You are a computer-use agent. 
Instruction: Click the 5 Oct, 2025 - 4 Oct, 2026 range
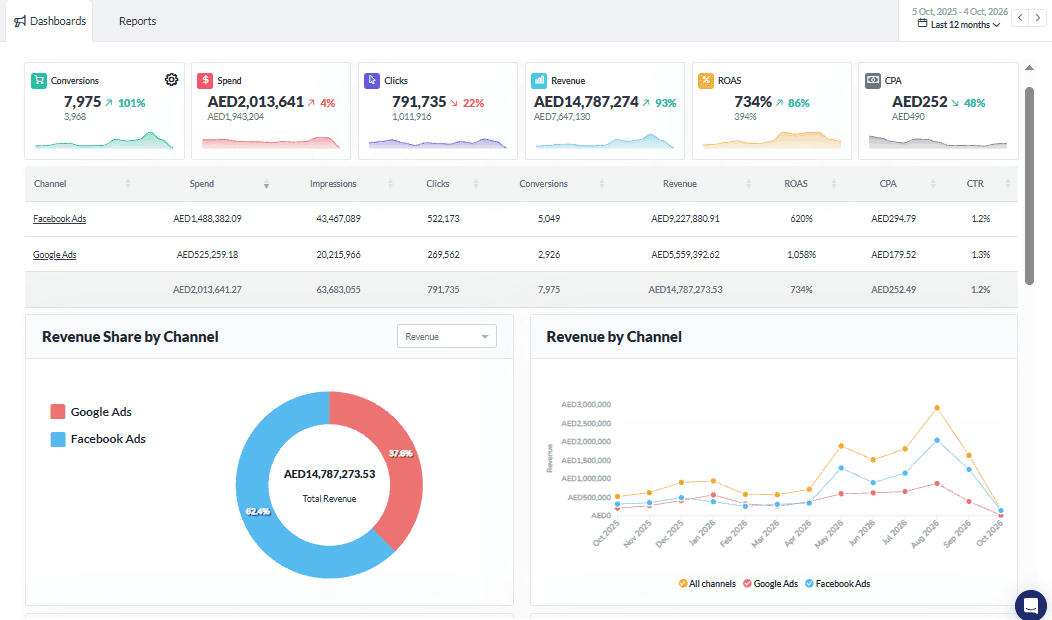tap(960, 11)
